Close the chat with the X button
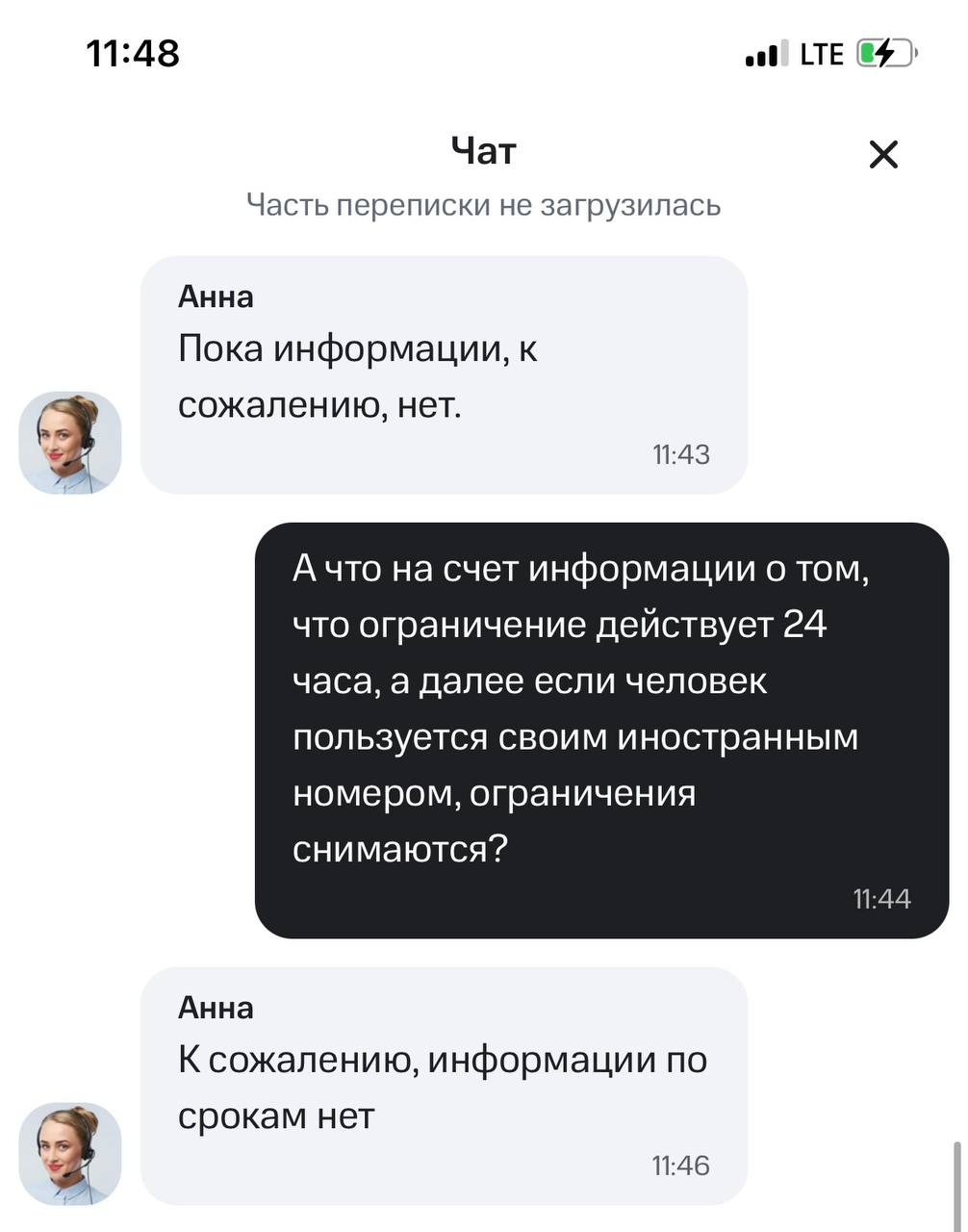The height and width of the screenshot is (1232, 968). (x=882, y=154)
